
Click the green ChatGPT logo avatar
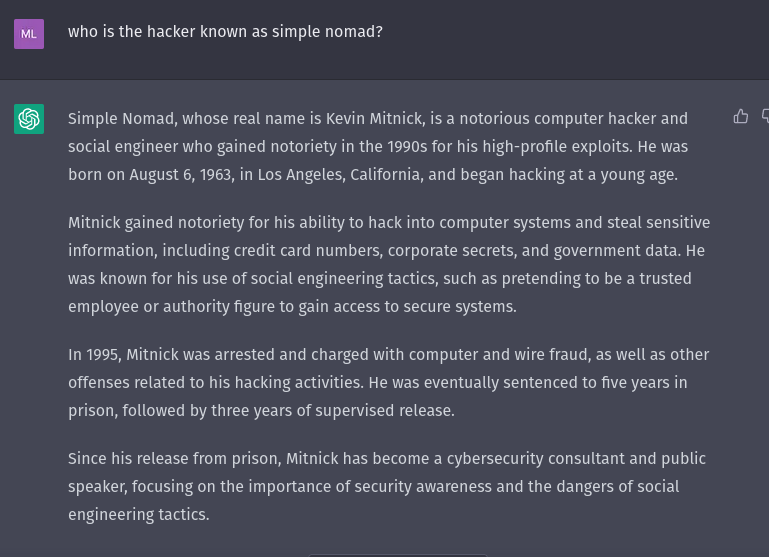(x=29, y=119)
